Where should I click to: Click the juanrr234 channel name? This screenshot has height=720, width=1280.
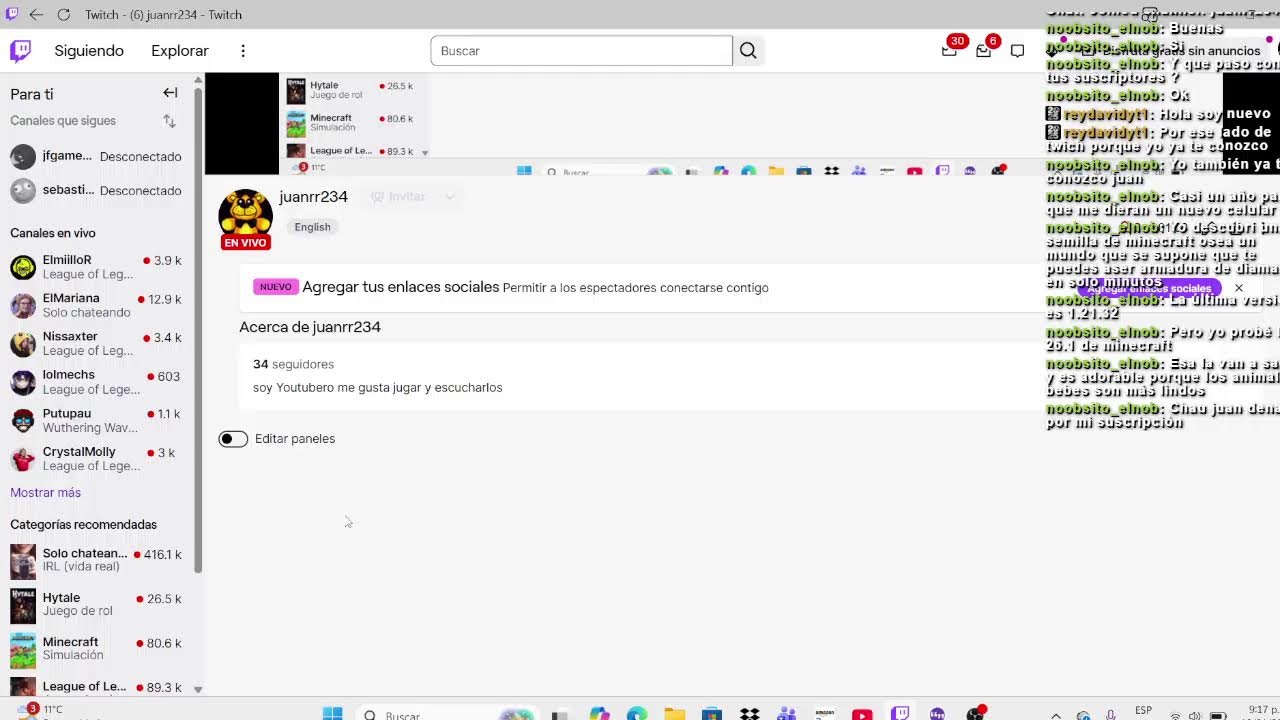(314, 197)
